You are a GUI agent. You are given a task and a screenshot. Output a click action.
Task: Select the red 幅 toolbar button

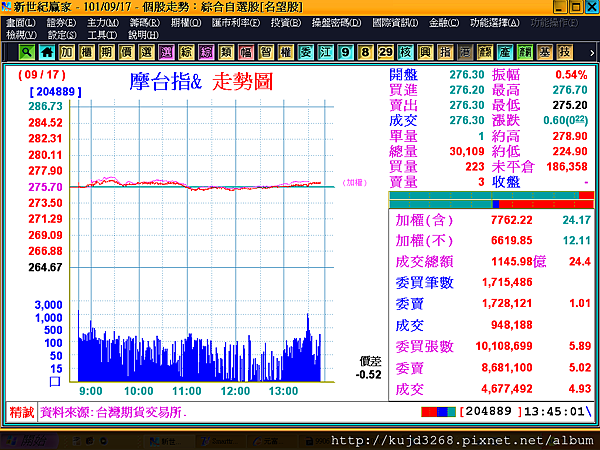click(x=246, y=52)
